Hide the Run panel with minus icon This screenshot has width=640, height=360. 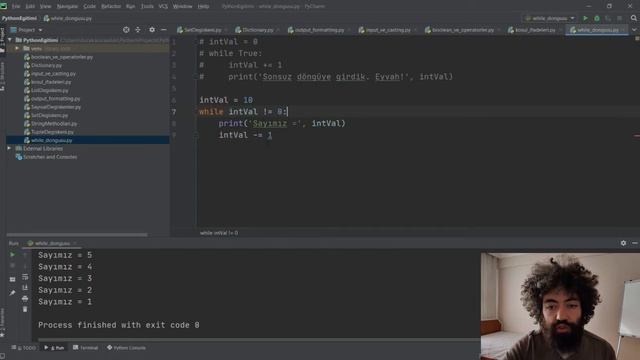click(x=635, y=243)
